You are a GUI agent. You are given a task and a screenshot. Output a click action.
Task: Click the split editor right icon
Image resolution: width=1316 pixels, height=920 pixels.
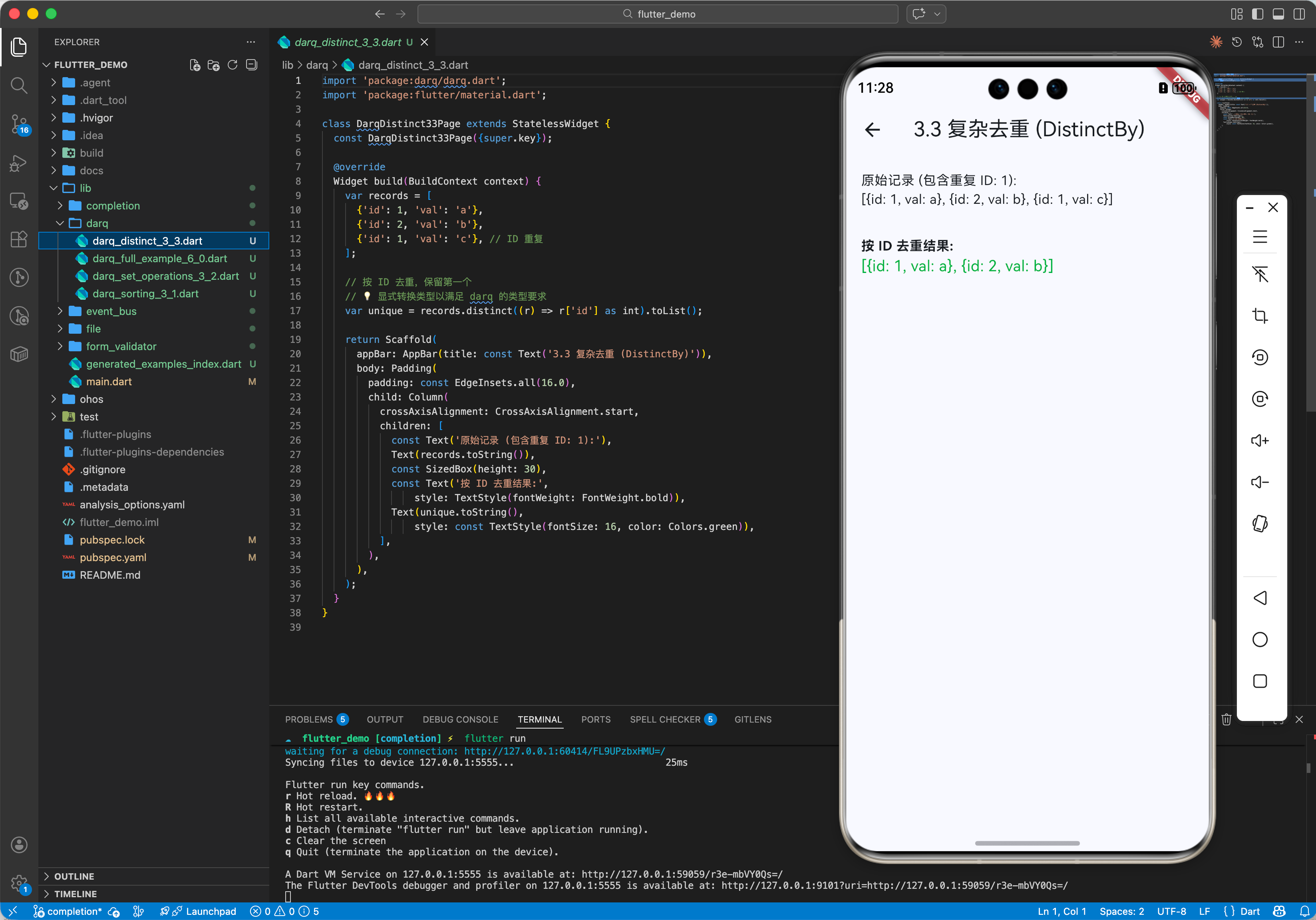click(1278, 42)
